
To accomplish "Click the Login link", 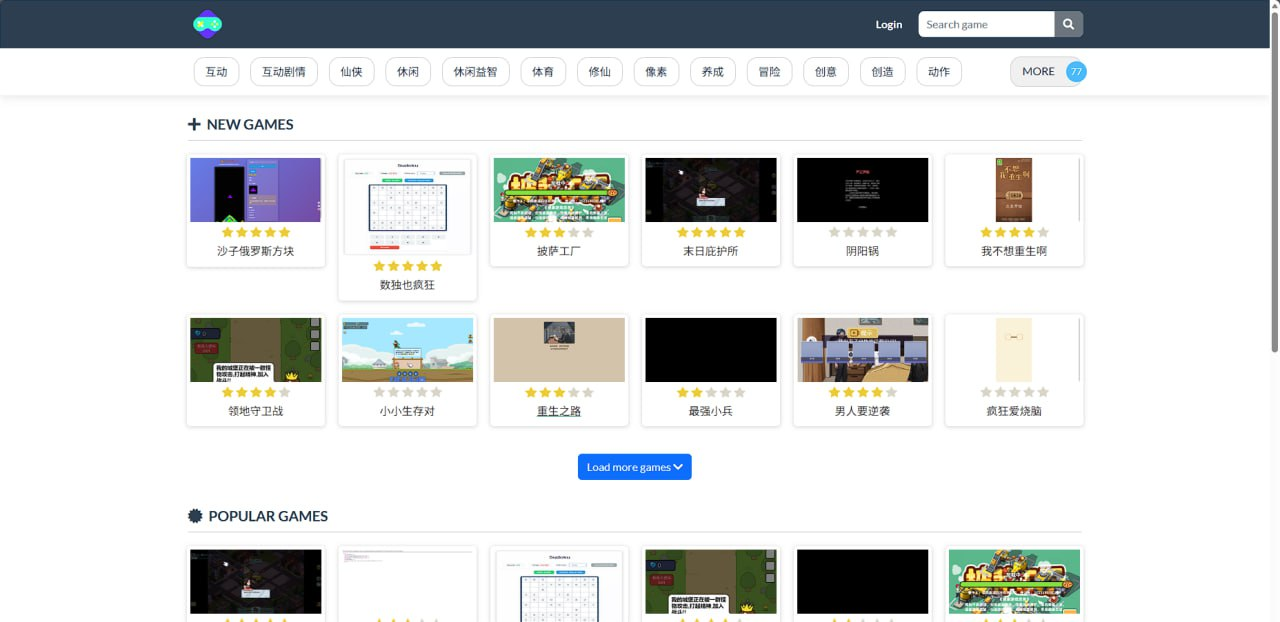I will (x=888, y=24).
